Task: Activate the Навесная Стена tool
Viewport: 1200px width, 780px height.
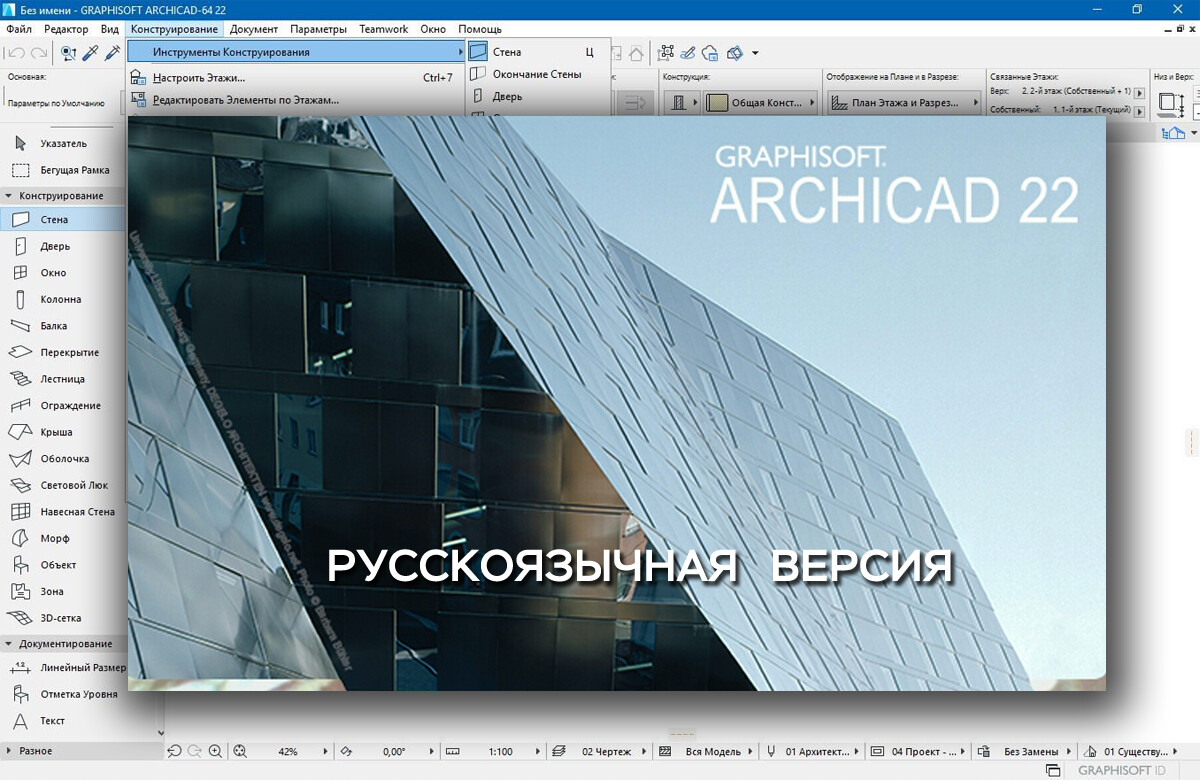Action: click(x=76, y=512)
